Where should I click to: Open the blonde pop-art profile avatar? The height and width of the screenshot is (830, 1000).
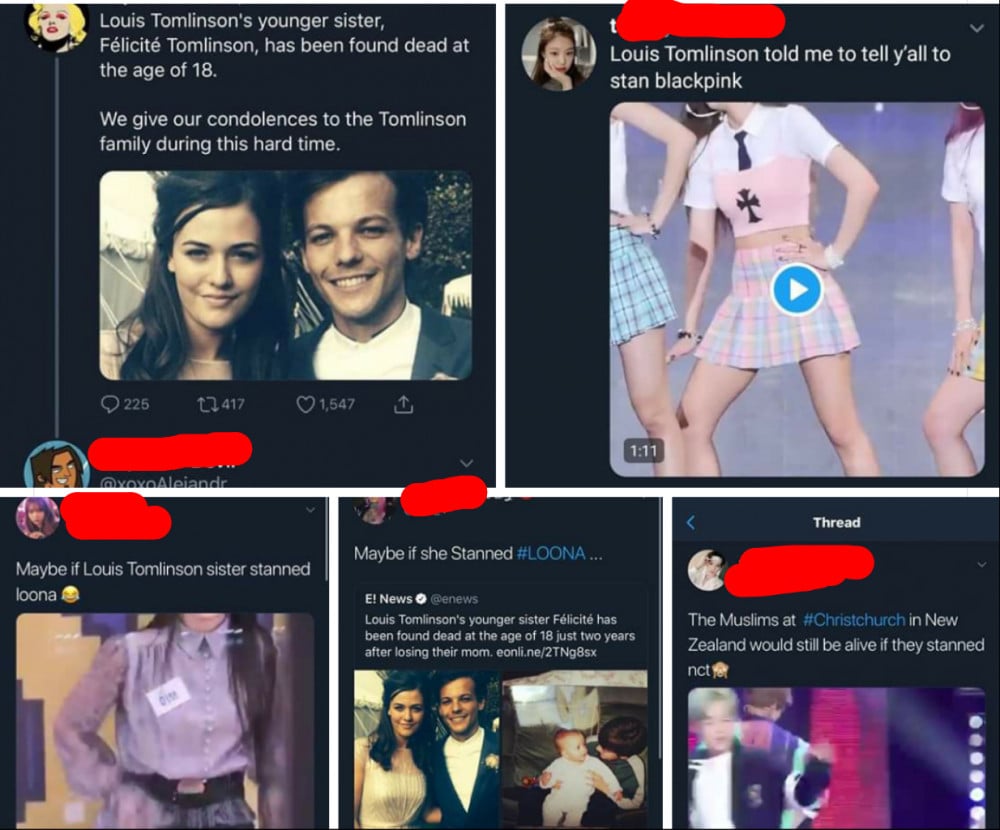tap(55, 26)
